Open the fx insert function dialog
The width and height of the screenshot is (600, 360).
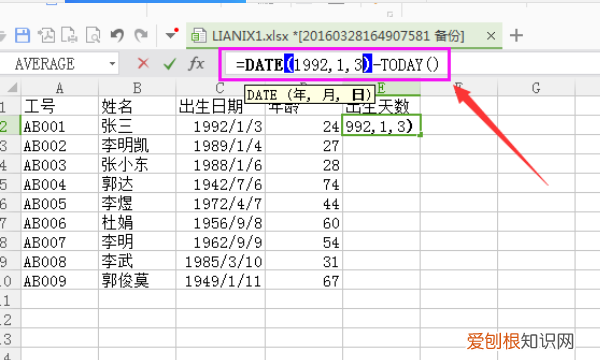[196, 64]
